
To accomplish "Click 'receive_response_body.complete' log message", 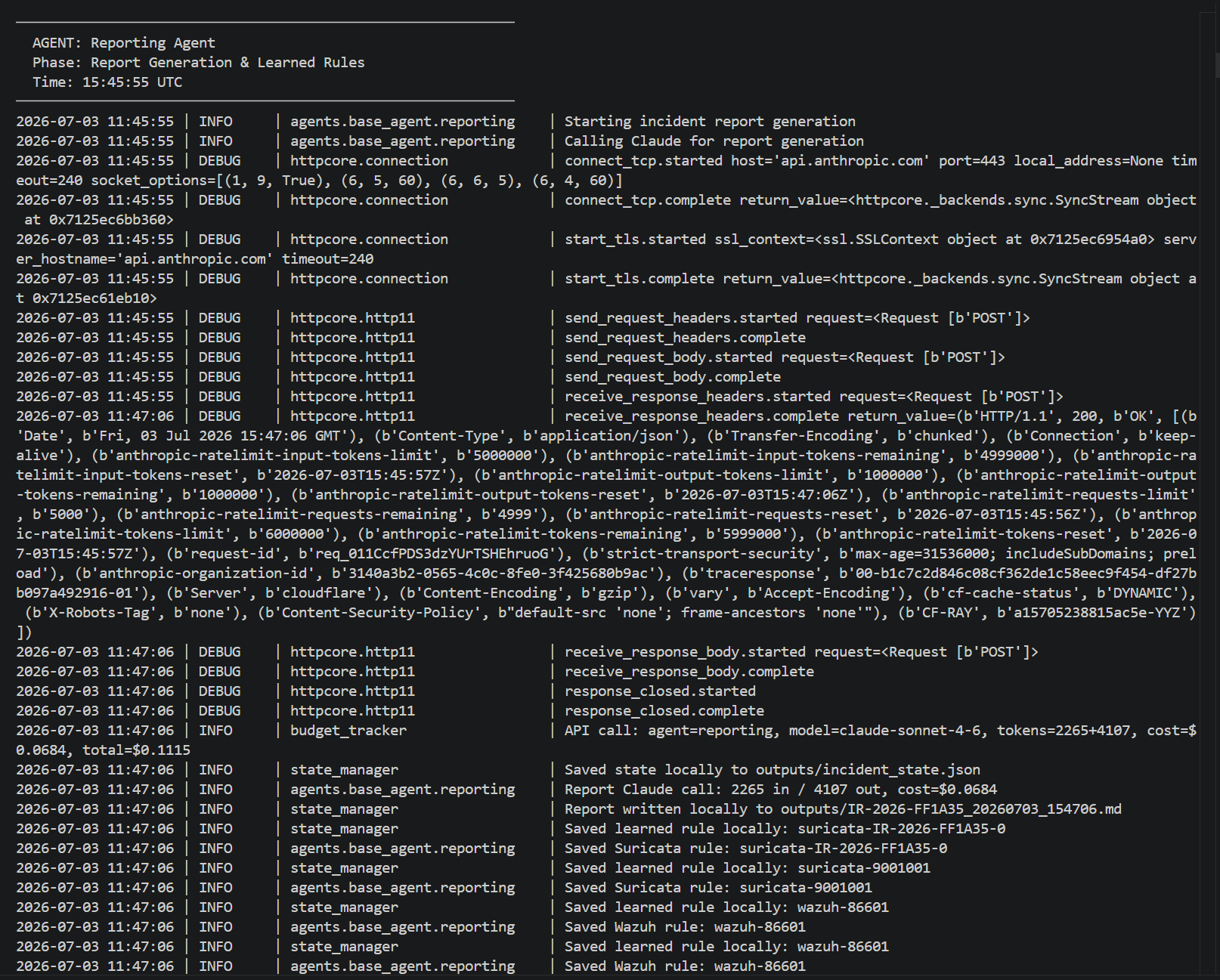I will tap(689, 672).
